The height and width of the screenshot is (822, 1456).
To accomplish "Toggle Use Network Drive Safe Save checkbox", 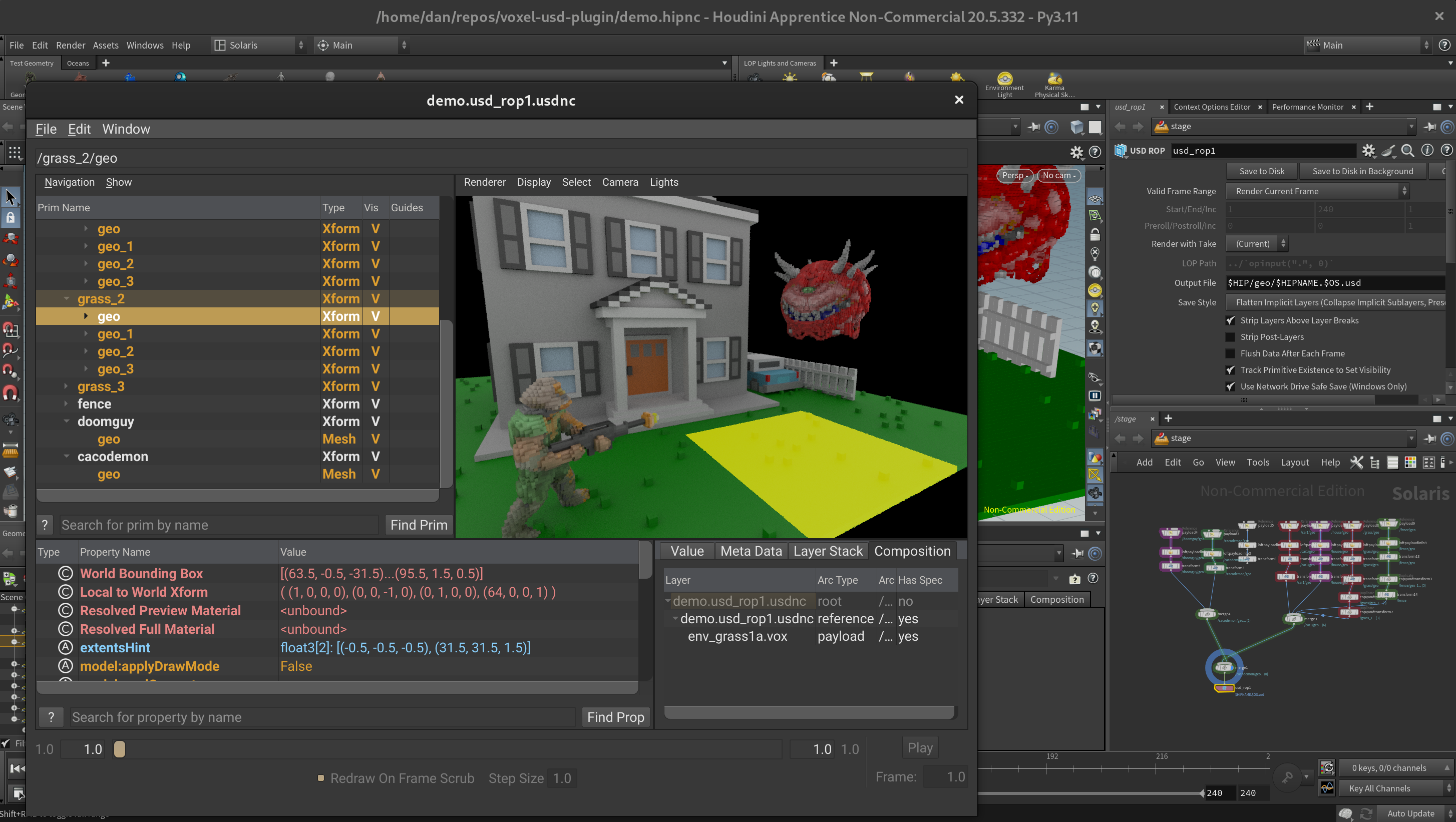I will point(1231,386).
